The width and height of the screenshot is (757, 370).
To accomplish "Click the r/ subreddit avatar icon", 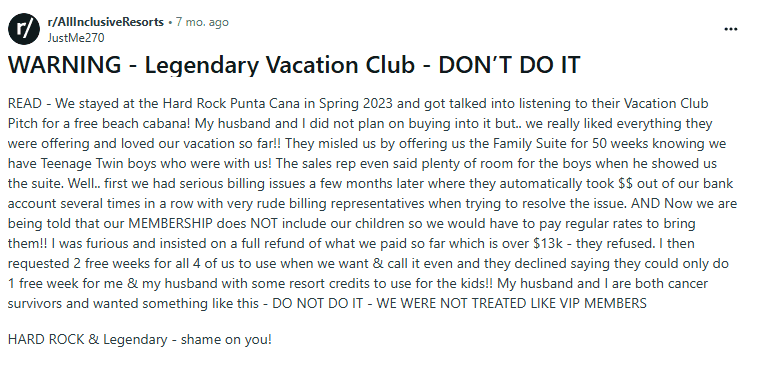I will click(24, 29).
